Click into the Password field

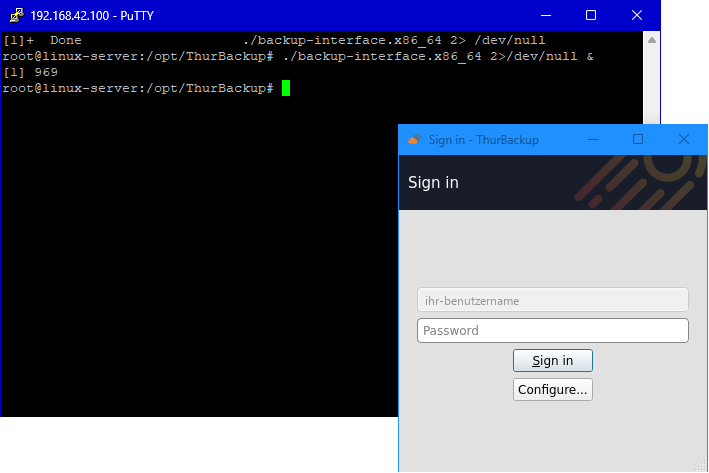pyautogui.click(x=553, y=331)
